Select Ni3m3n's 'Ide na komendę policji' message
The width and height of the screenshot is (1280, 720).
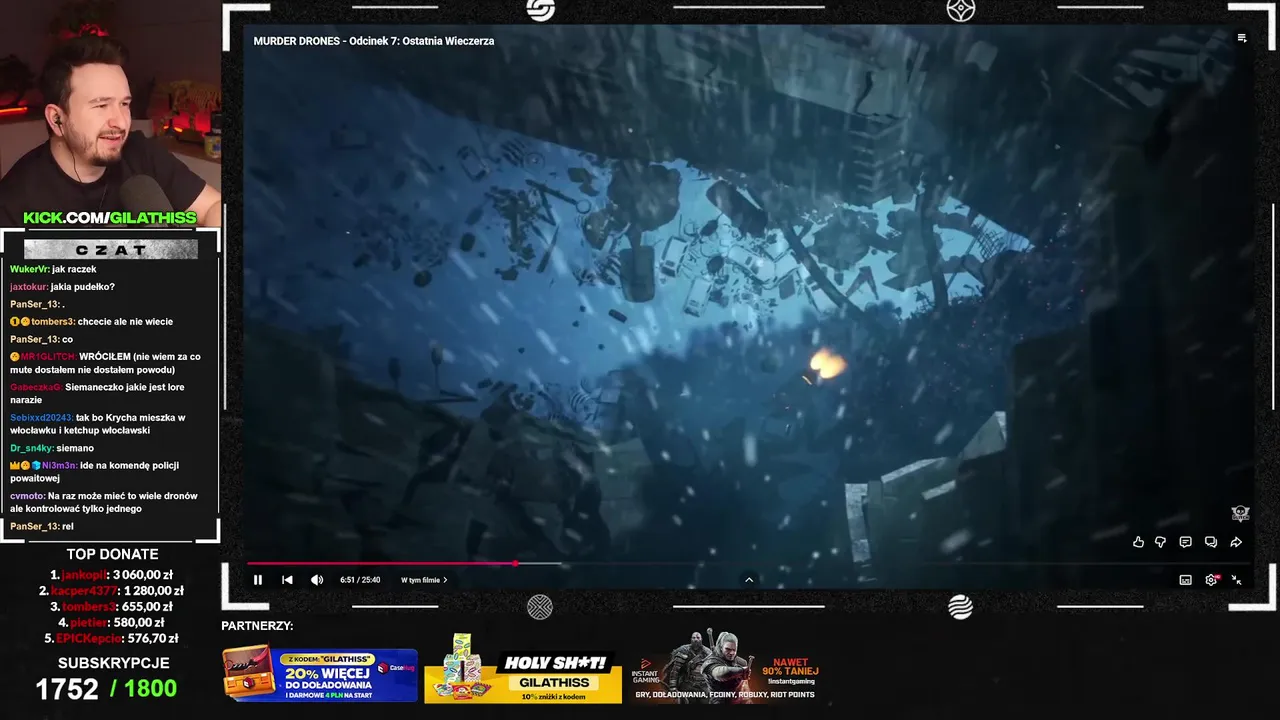(94, 472)
